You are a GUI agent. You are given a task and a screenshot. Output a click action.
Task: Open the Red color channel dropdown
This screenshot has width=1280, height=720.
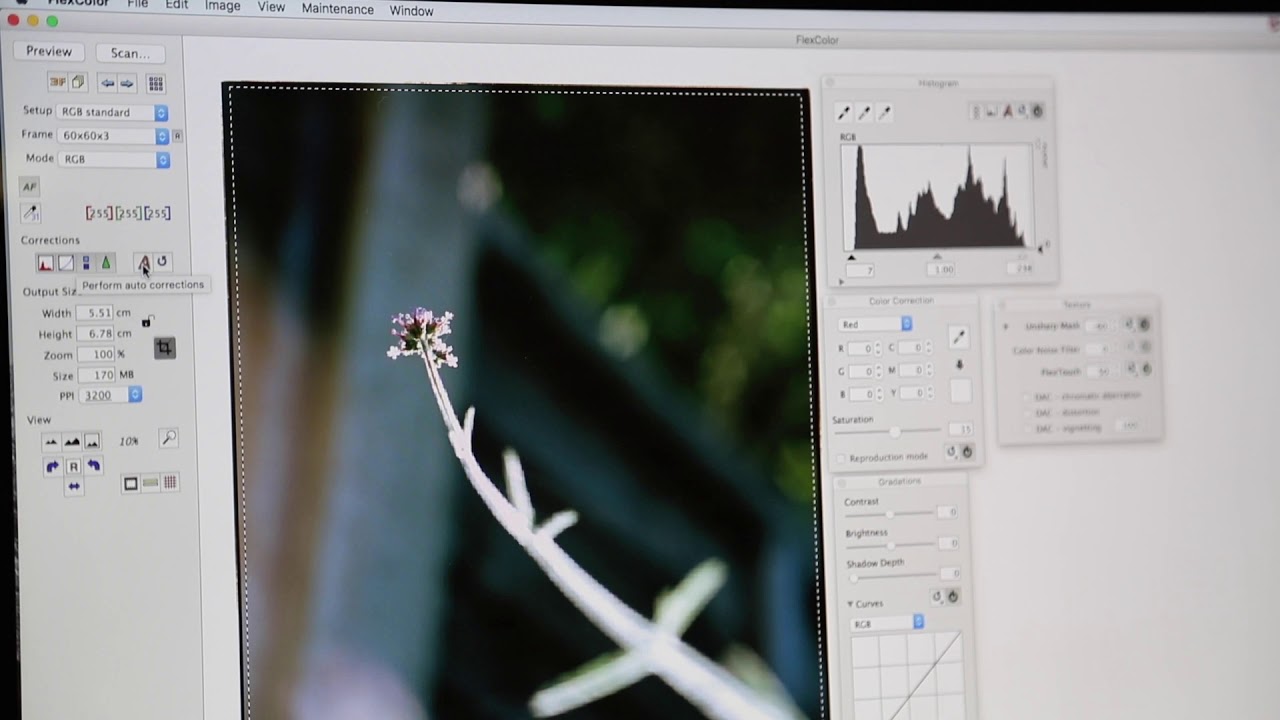(x=875, y=324)
